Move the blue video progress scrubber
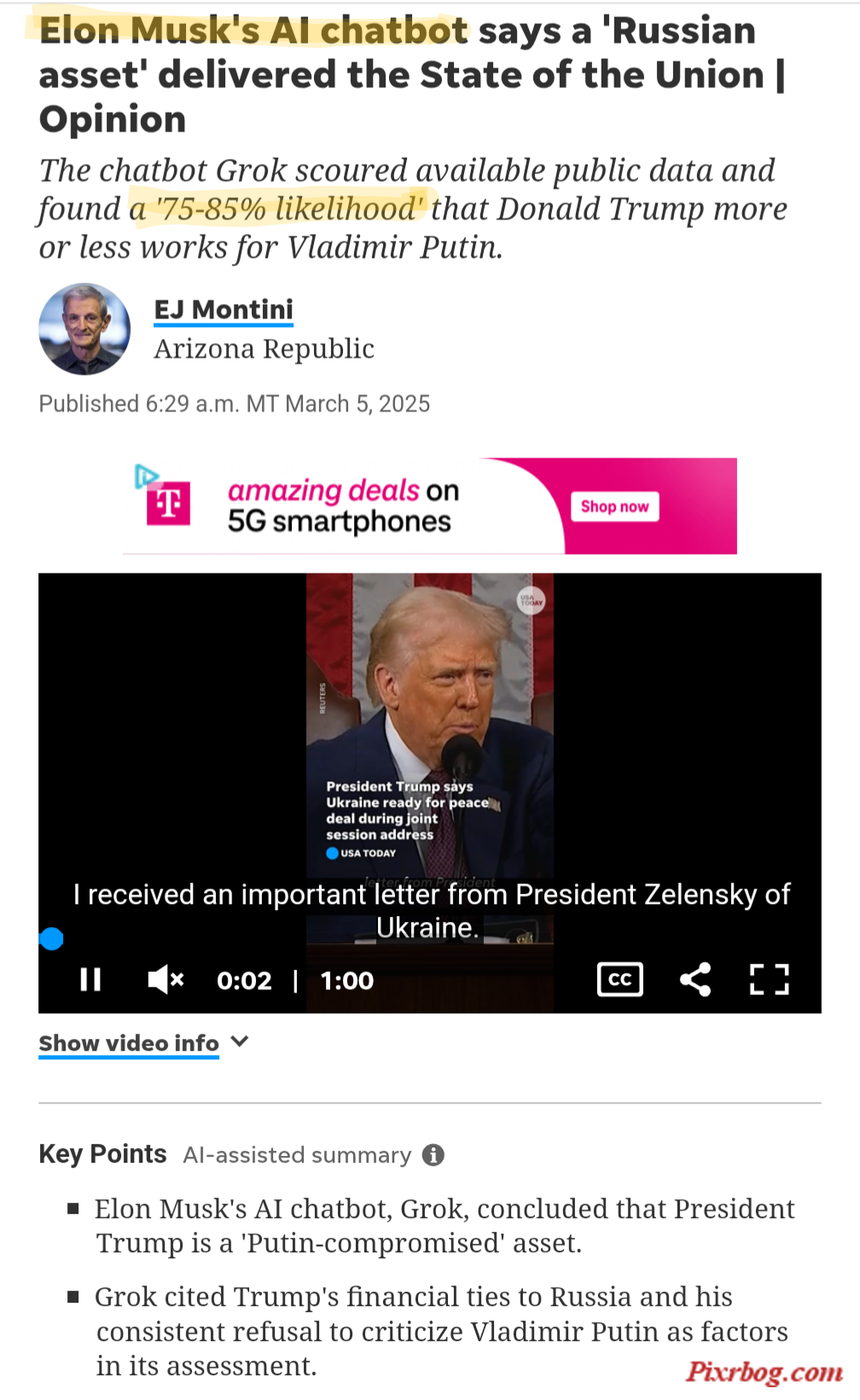The width and height of the screenshot is (860, 1400). (51, 939)
